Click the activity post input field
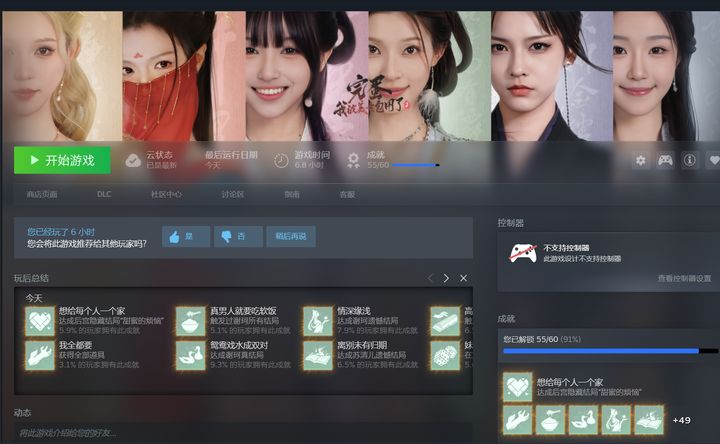Viewport: 720px width, 444px height. point(243,433)
